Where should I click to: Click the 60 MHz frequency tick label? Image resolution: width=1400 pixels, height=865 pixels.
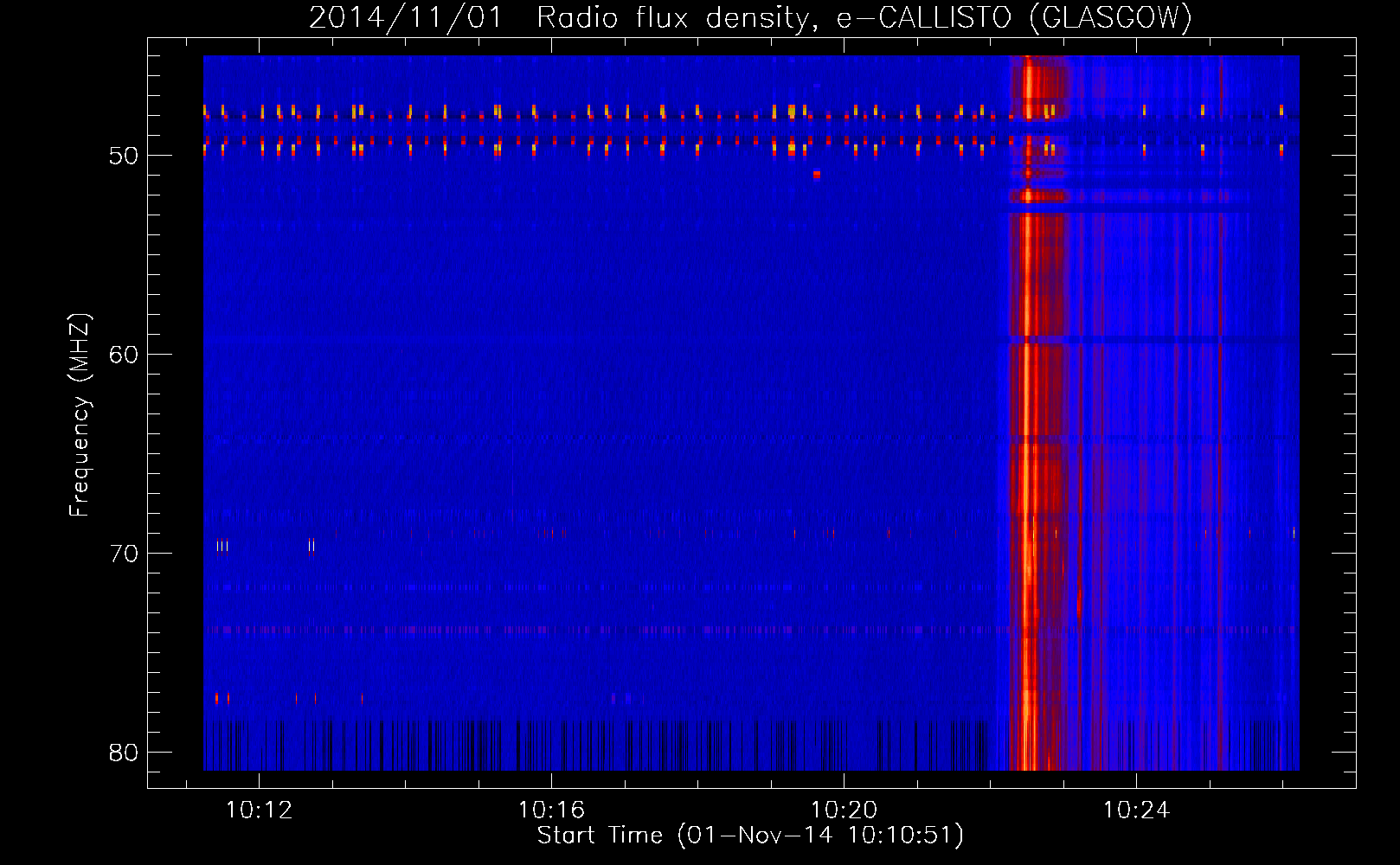[124, 355]
